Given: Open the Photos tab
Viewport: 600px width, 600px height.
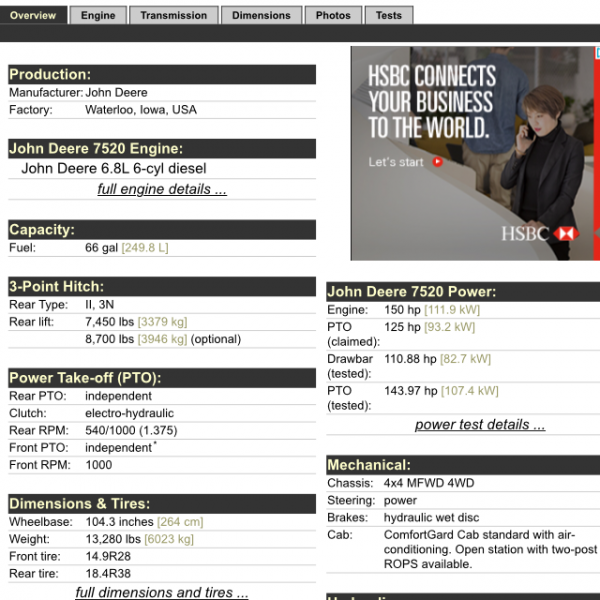Looking at the screenshot, I should [x=333, y=15].
